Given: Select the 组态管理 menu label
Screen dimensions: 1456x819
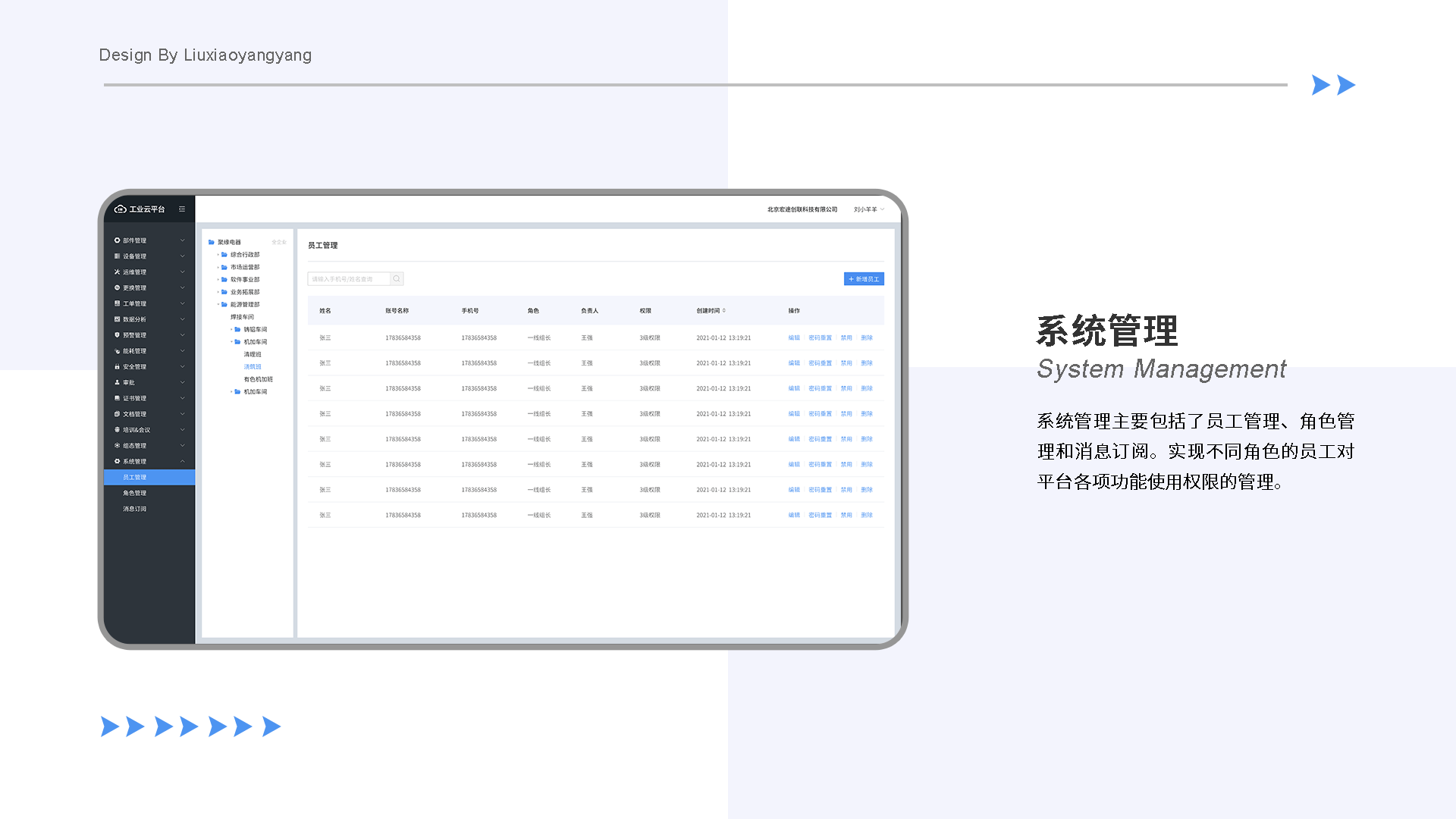Looking at the screenshot, I should [135, 446].
